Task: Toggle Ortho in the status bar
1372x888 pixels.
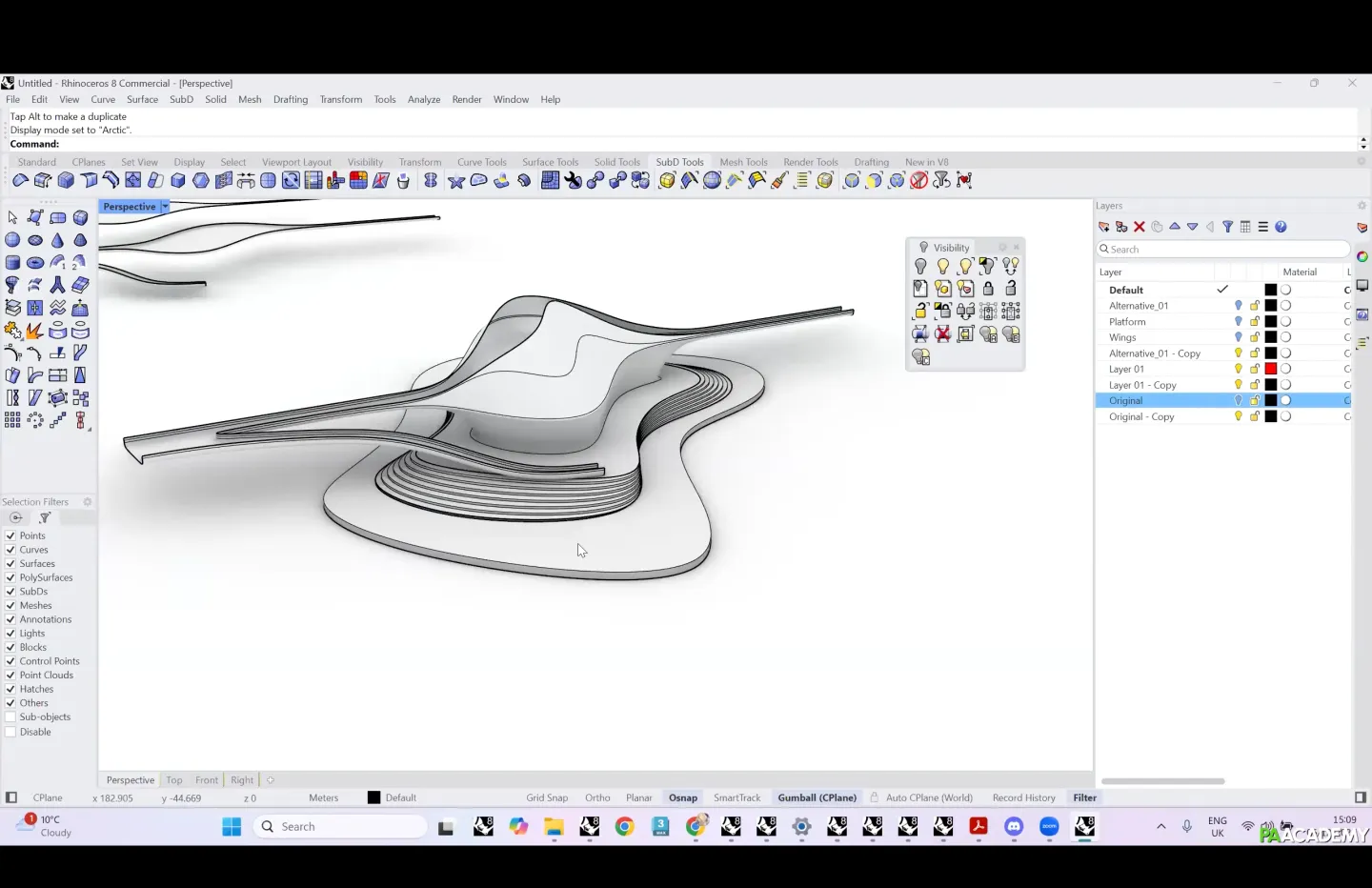Action: click(597, 798)
